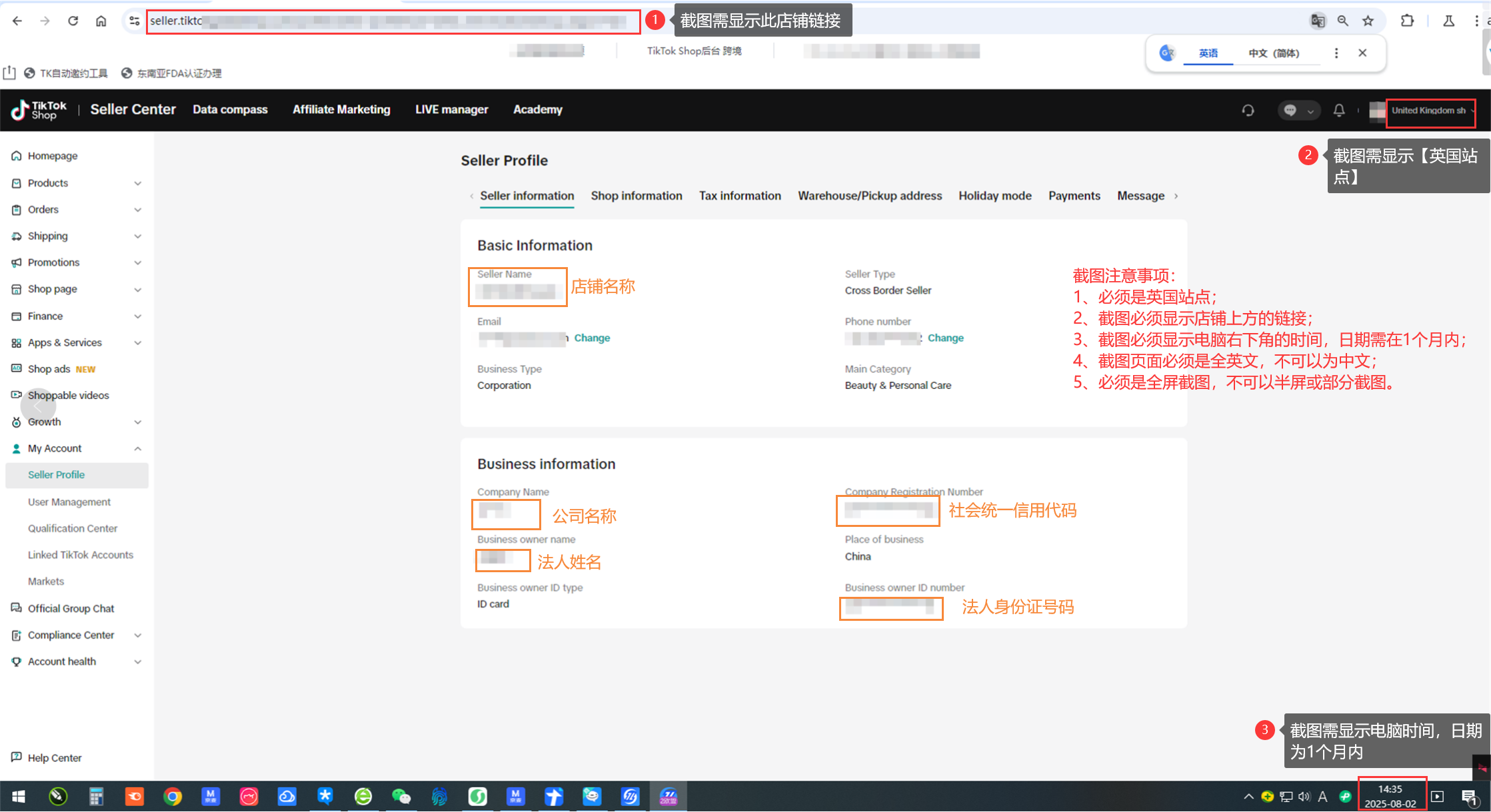Image resolution: width=1491 pixels, height=812 pixels.
Task: Click Change link next to Email
Action: point(592,338)
